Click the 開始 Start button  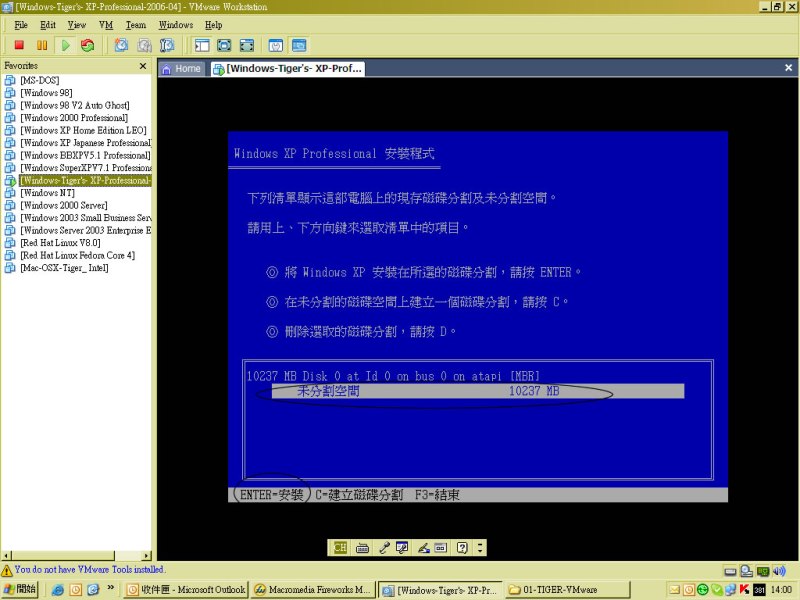(x=19, y=589)
